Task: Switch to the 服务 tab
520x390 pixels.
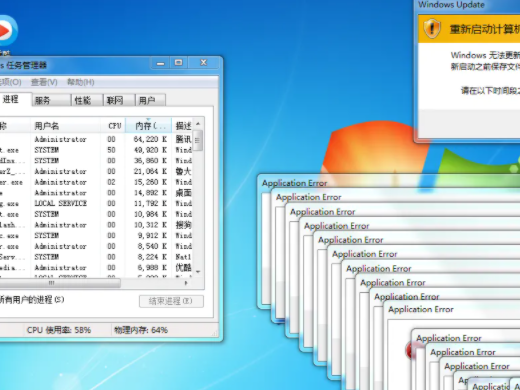Action: pos(51,100)
